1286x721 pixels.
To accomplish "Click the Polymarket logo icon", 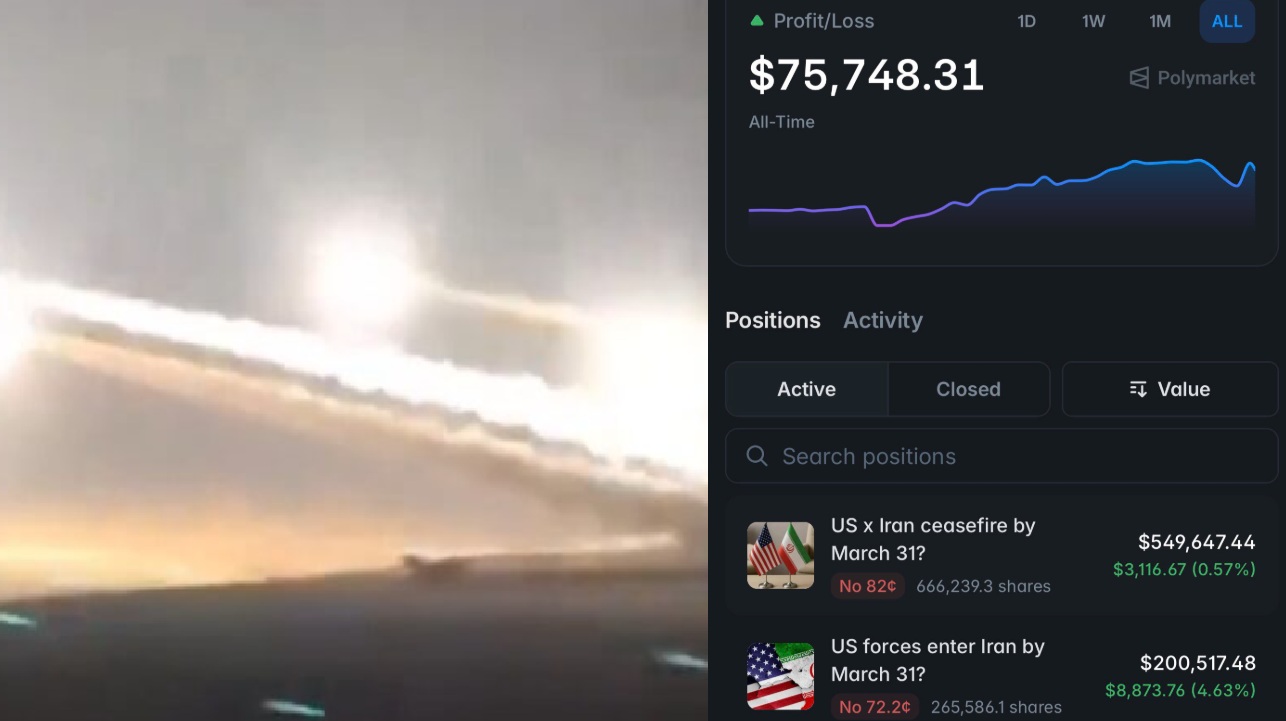I will tap(1139, 78).
